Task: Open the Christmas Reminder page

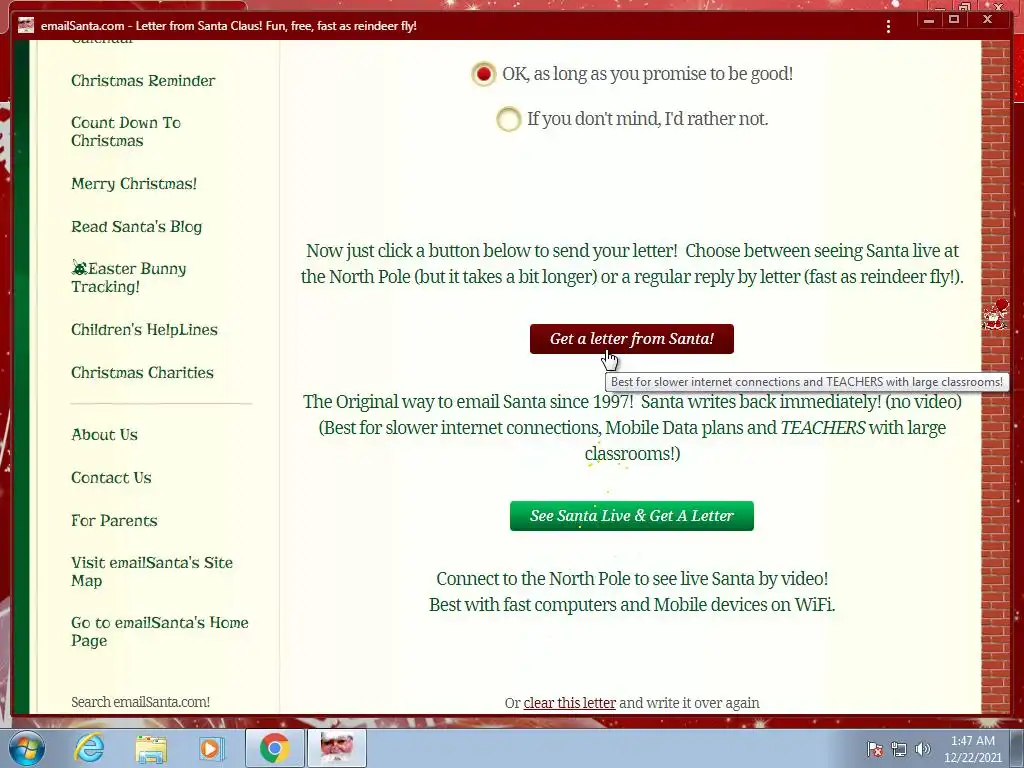Action: pos(143,81)
